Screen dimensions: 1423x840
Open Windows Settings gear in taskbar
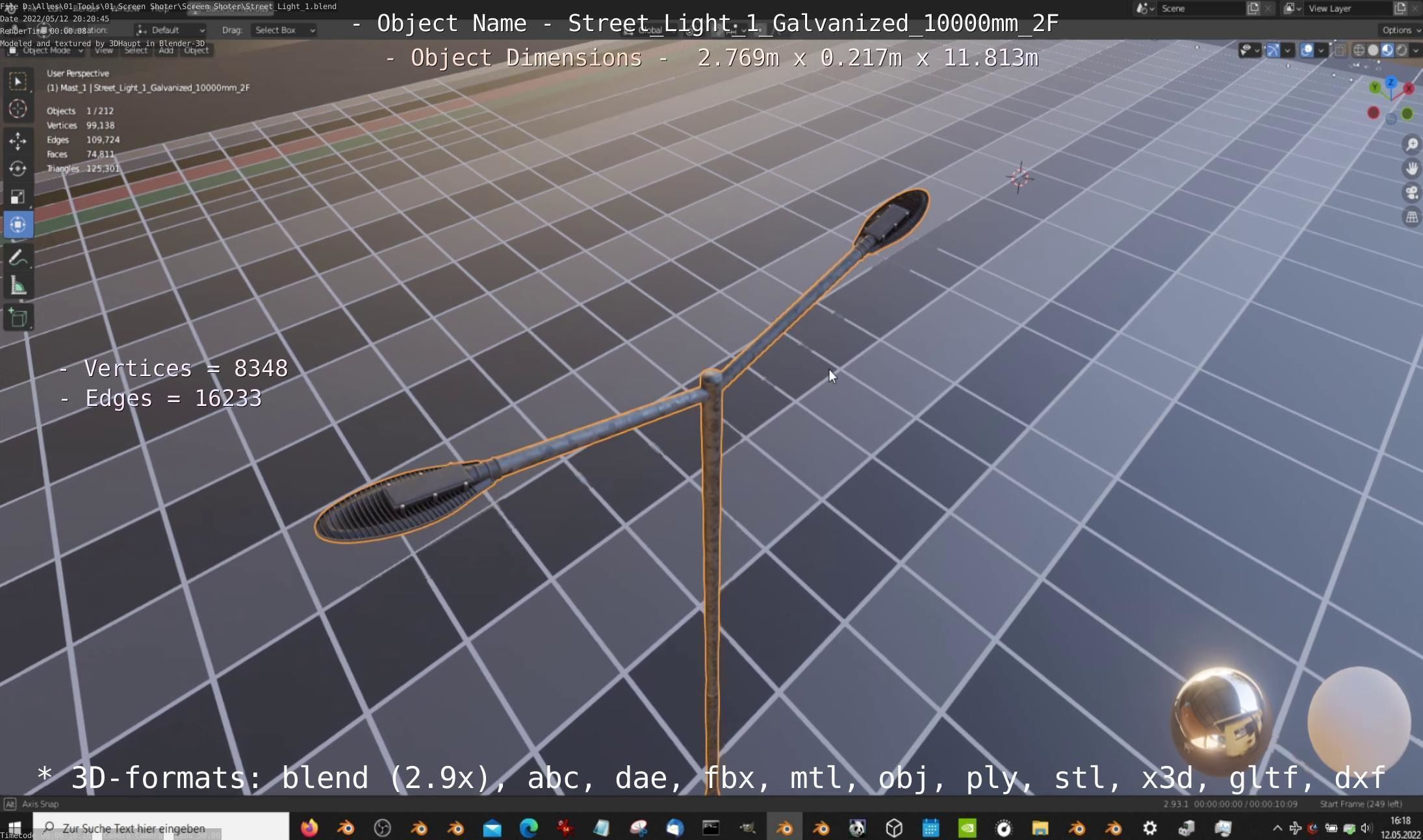click(x=1149, y=828)
